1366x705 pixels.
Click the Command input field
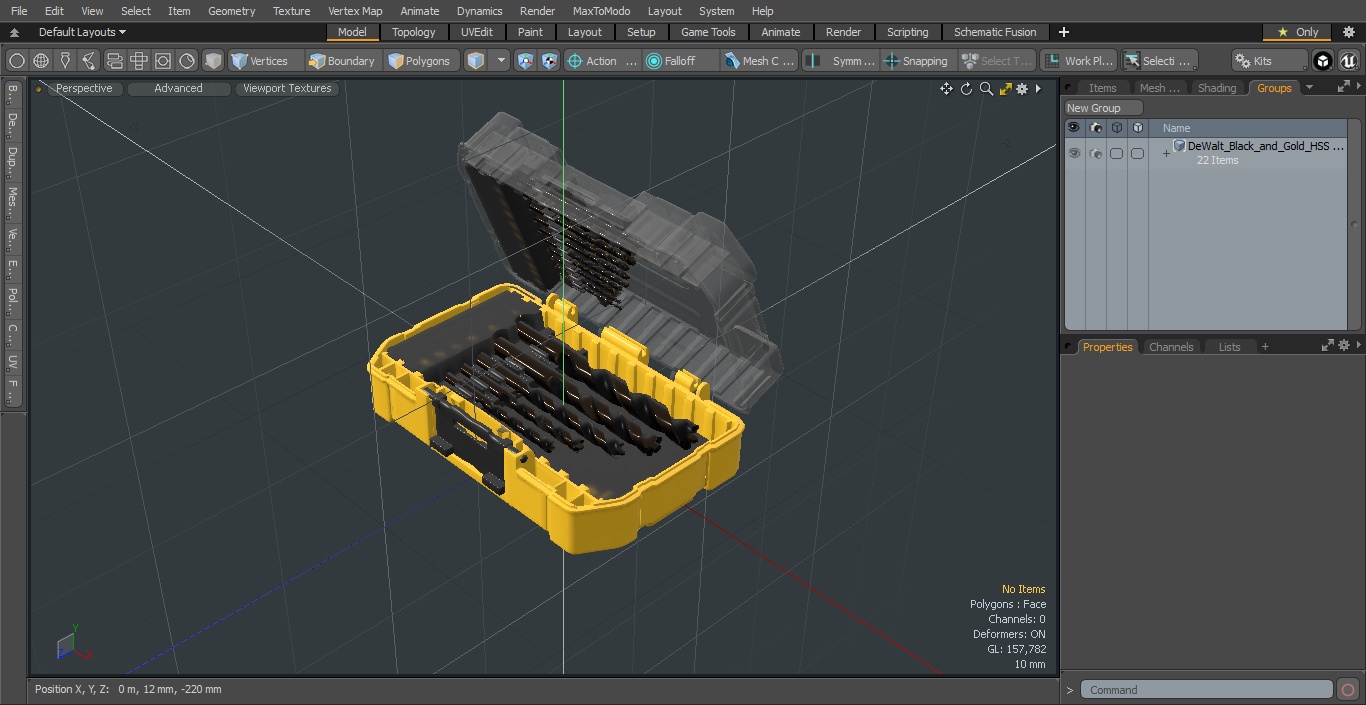1207,690
